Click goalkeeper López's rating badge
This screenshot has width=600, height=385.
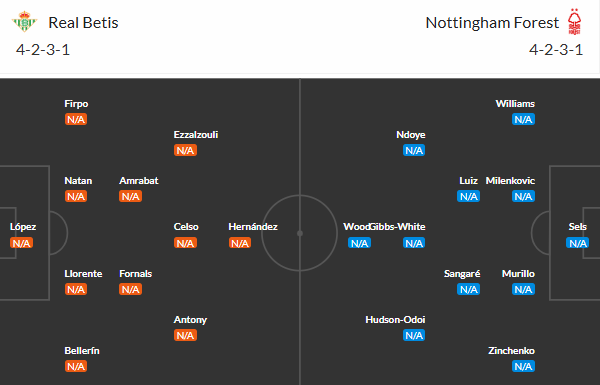click(21, 243)
